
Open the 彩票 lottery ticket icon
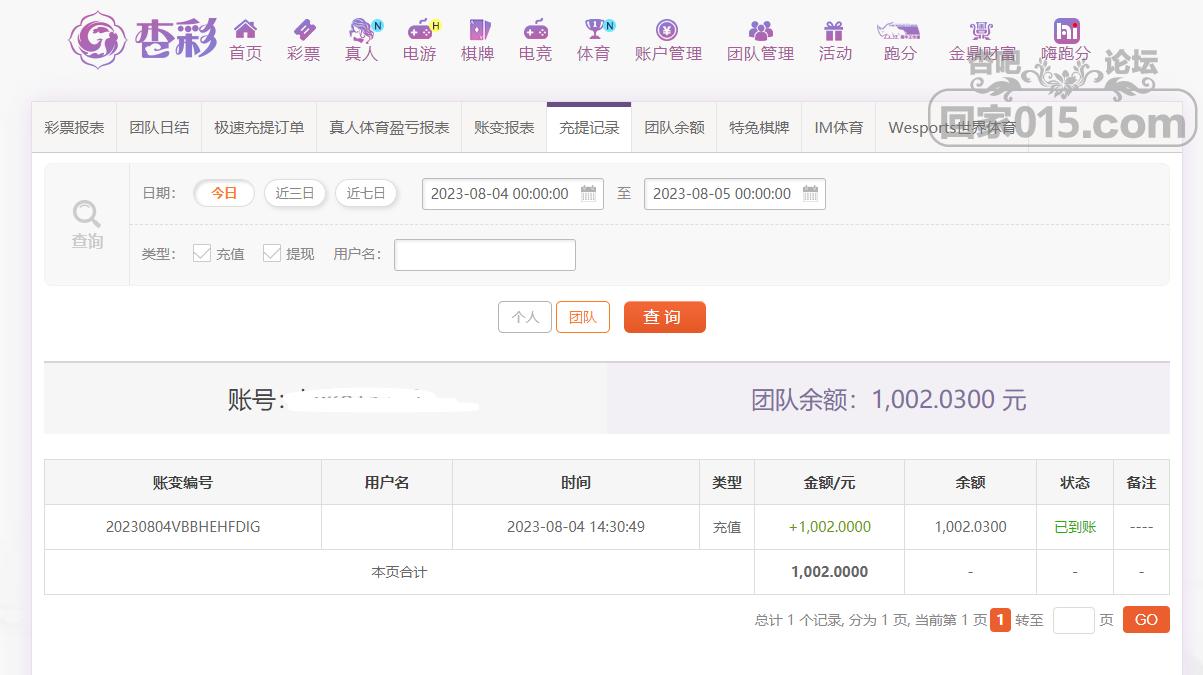[303, 30]
